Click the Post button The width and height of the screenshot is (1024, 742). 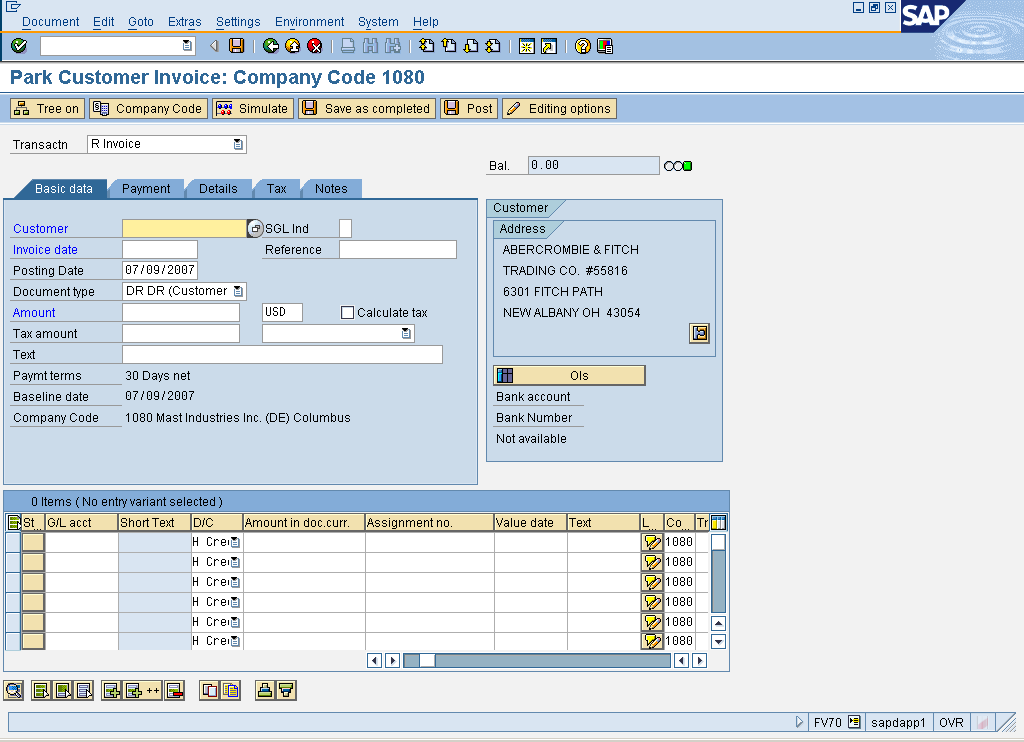point(469,108)
